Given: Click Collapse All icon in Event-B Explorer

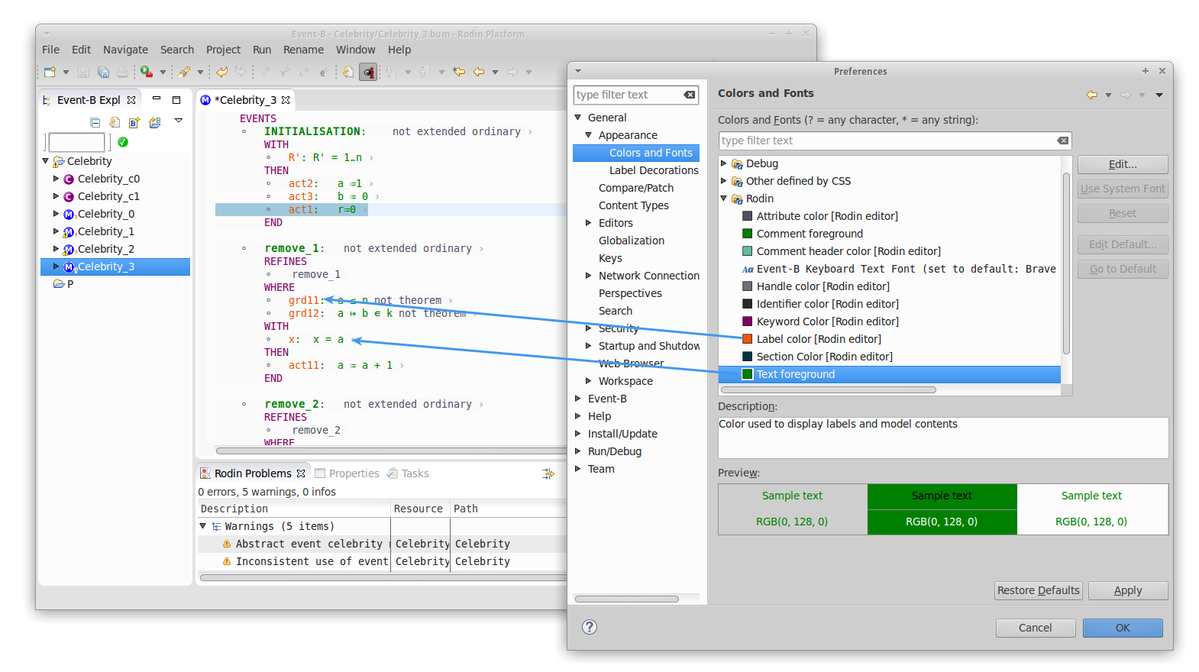Looking at the screenshot, I should (95, 122).
